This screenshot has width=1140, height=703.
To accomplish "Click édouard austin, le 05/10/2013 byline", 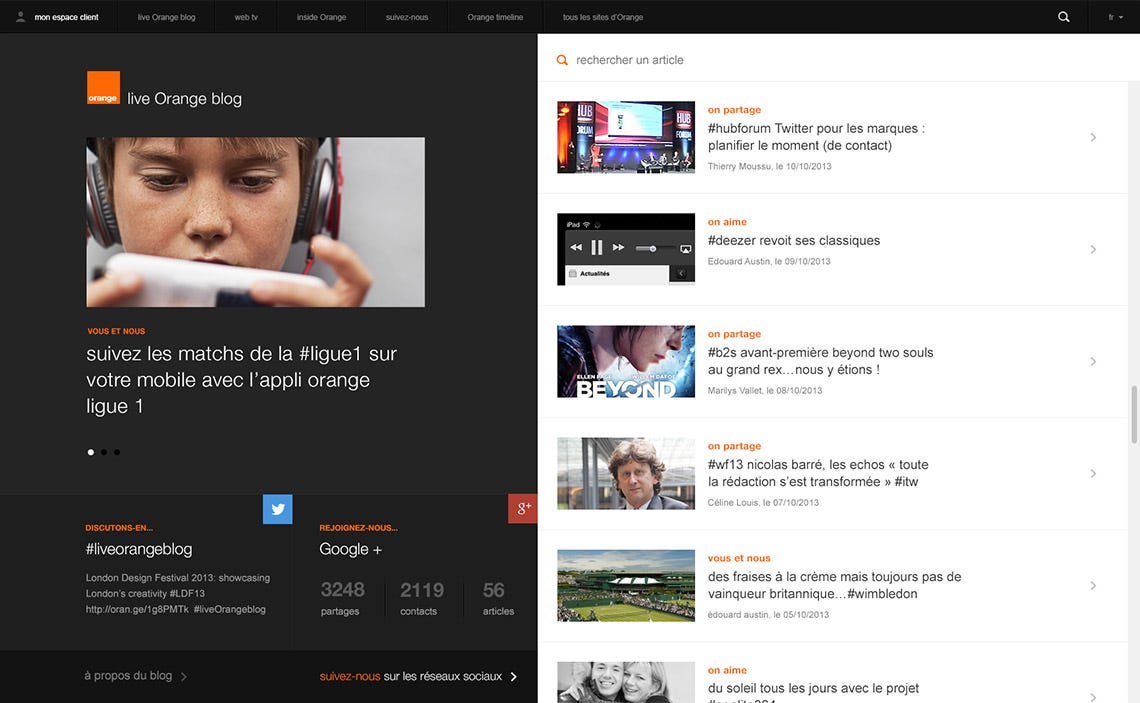I will pyautogui.click(x=768, y=614).
